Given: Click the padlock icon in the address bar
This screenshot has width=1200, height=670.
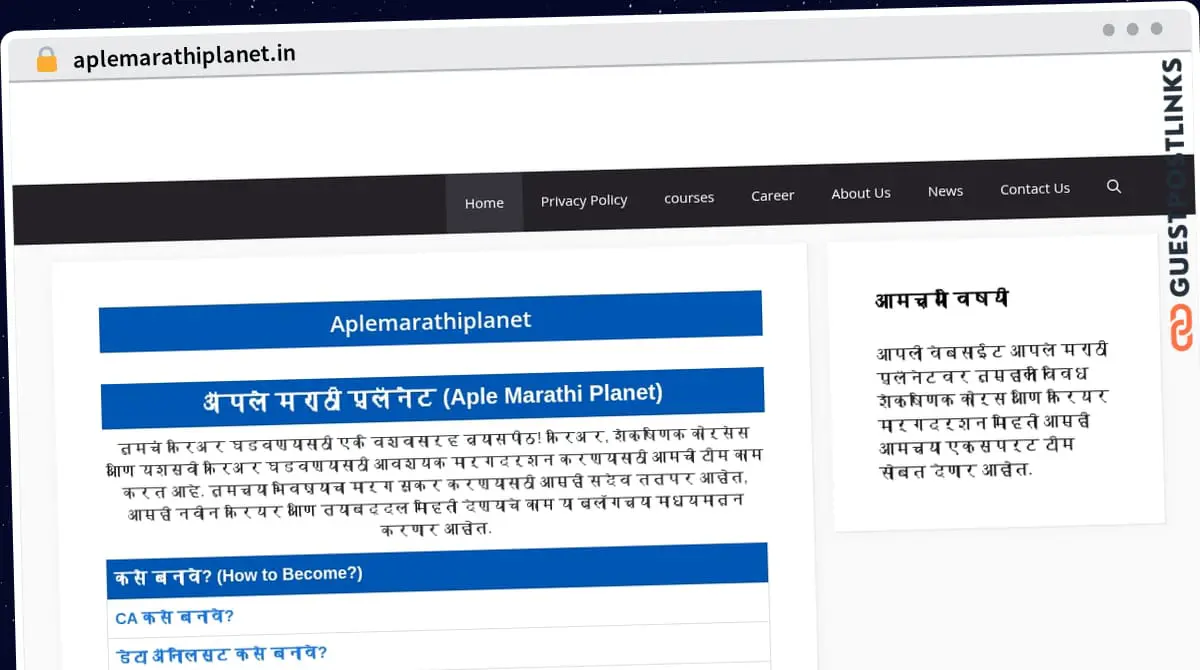Looking at the screenshot, I should pyautogui.click(x=46, y=59).
